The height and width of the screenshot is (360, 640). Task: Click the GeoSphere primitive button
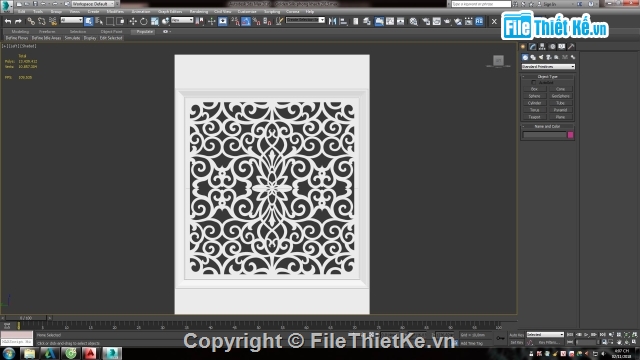pos(560,96)
